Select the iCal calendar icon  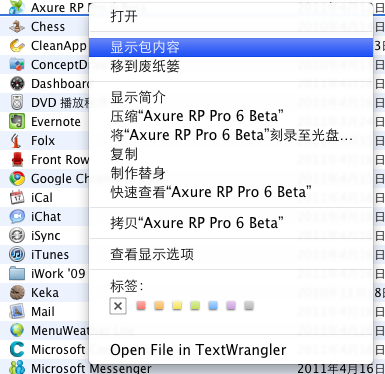(x=17, y=198)
